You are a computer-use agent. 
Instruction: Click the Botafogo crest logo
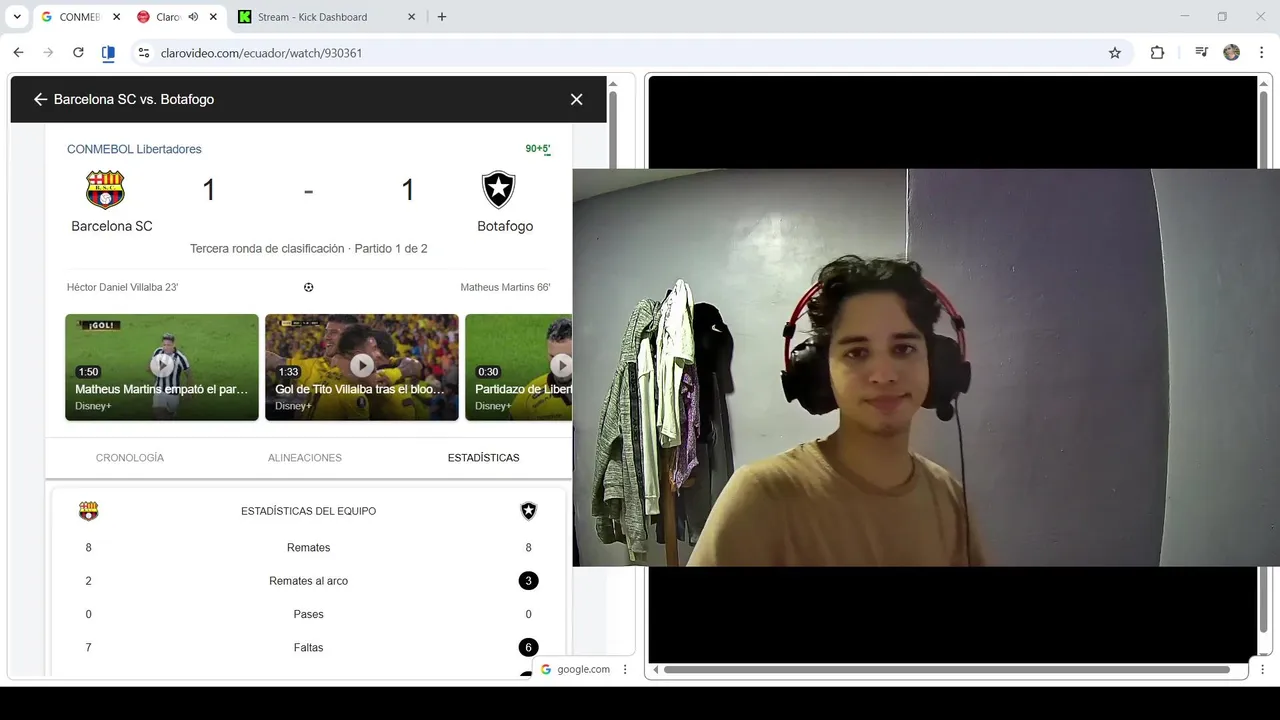coord(498,189)
